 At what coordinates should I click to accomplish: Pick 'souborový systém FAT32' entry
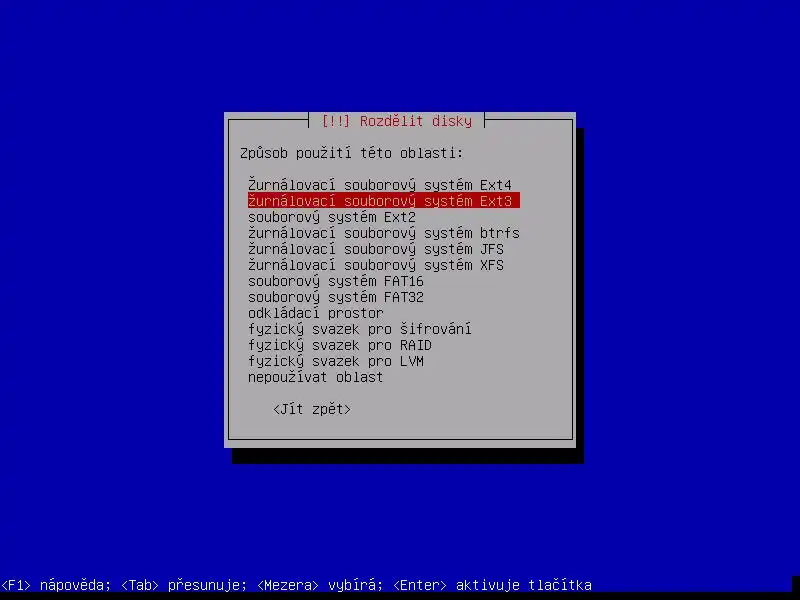(336, 297)
